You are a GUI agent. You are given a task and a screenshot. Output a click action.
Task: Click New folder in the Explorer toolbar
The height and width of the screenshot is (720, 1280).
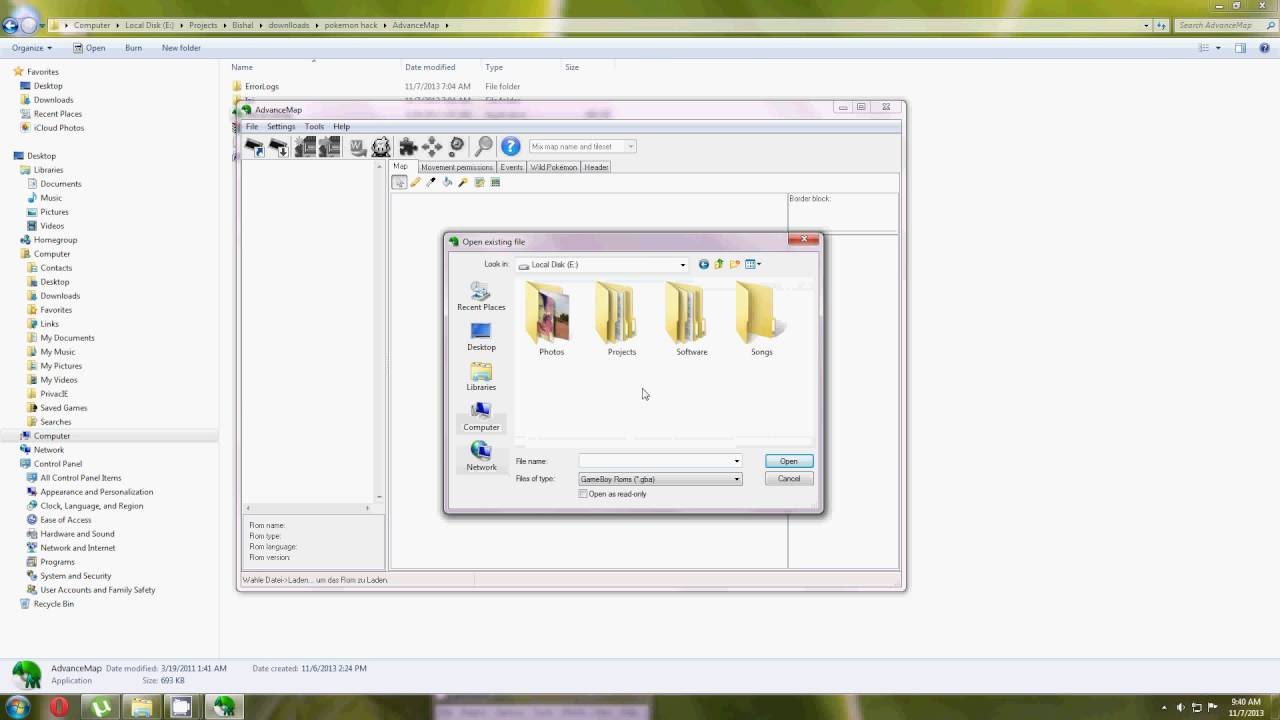pyautogui.click(x=181, y=48)
